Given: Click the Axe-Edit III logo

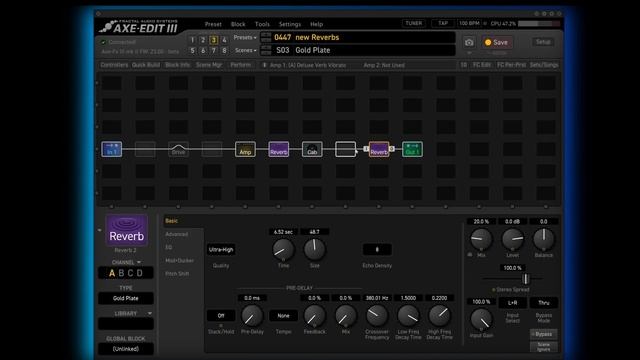Looking at the screenshot, I should point(139,27).
